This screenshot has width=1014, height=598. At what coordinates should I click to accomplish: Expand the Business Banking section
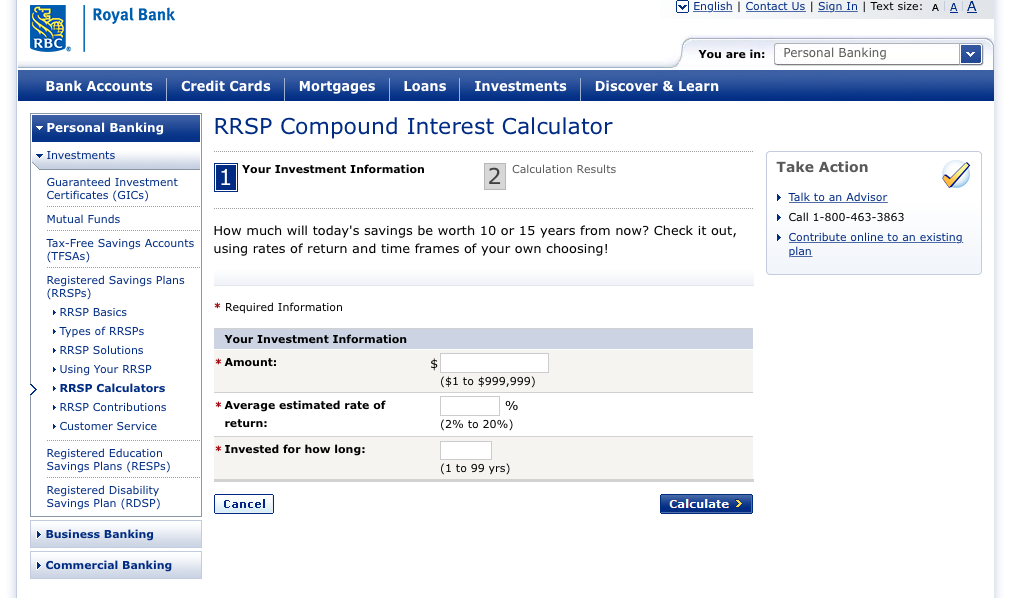tap(116, 535)
